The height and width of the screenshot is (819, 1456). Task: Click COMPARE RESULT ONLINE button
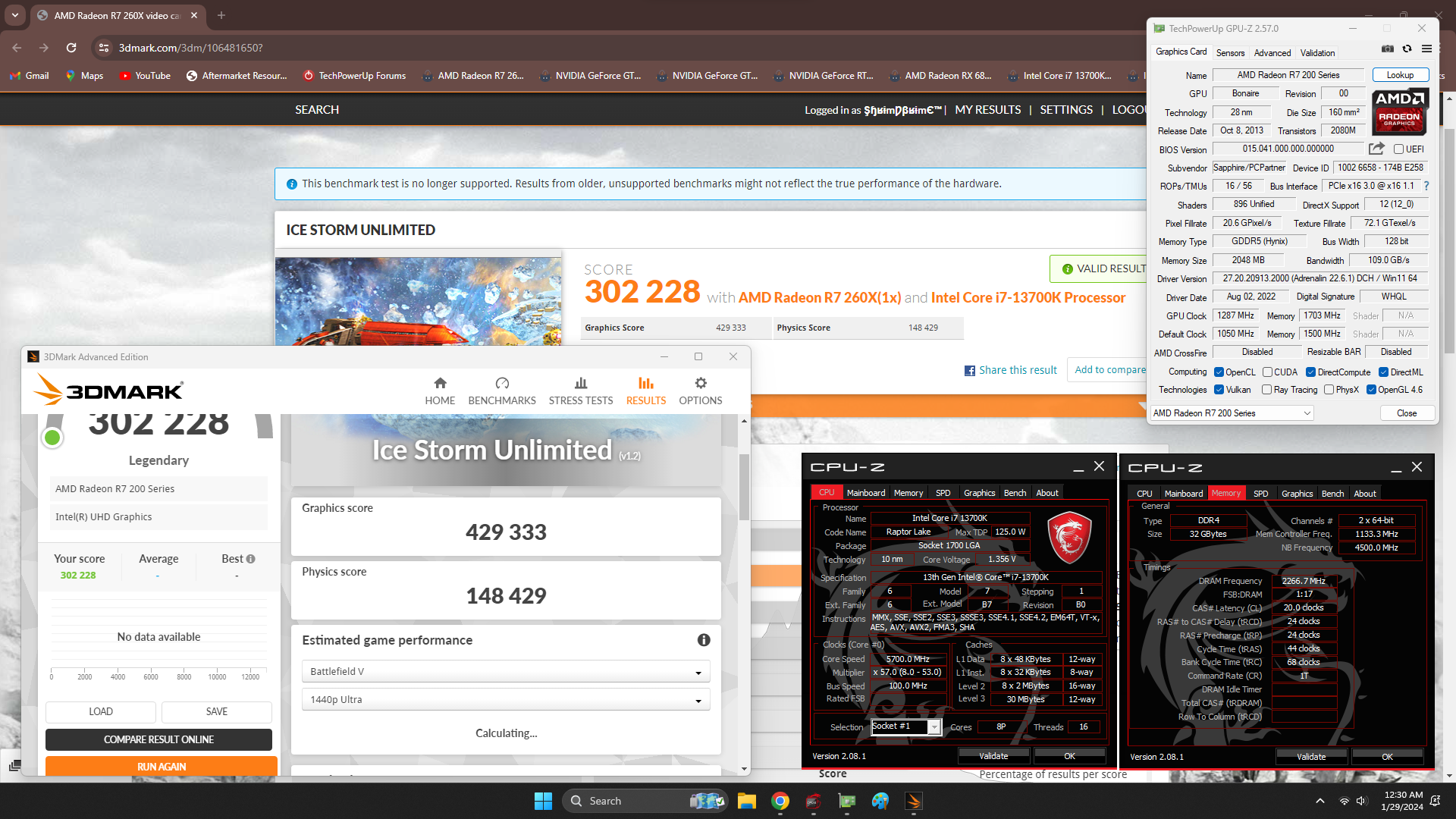158,739
